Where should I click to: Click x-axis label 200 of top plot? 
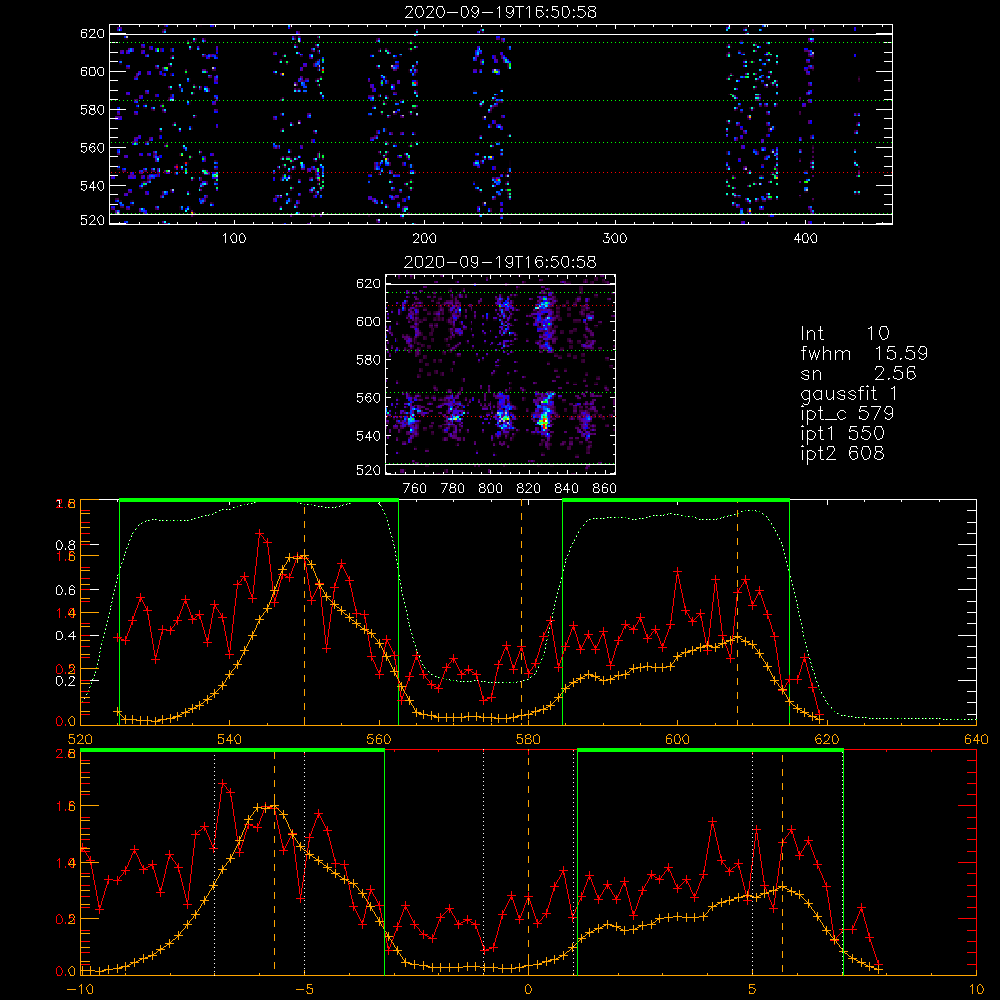pos(424,239)
